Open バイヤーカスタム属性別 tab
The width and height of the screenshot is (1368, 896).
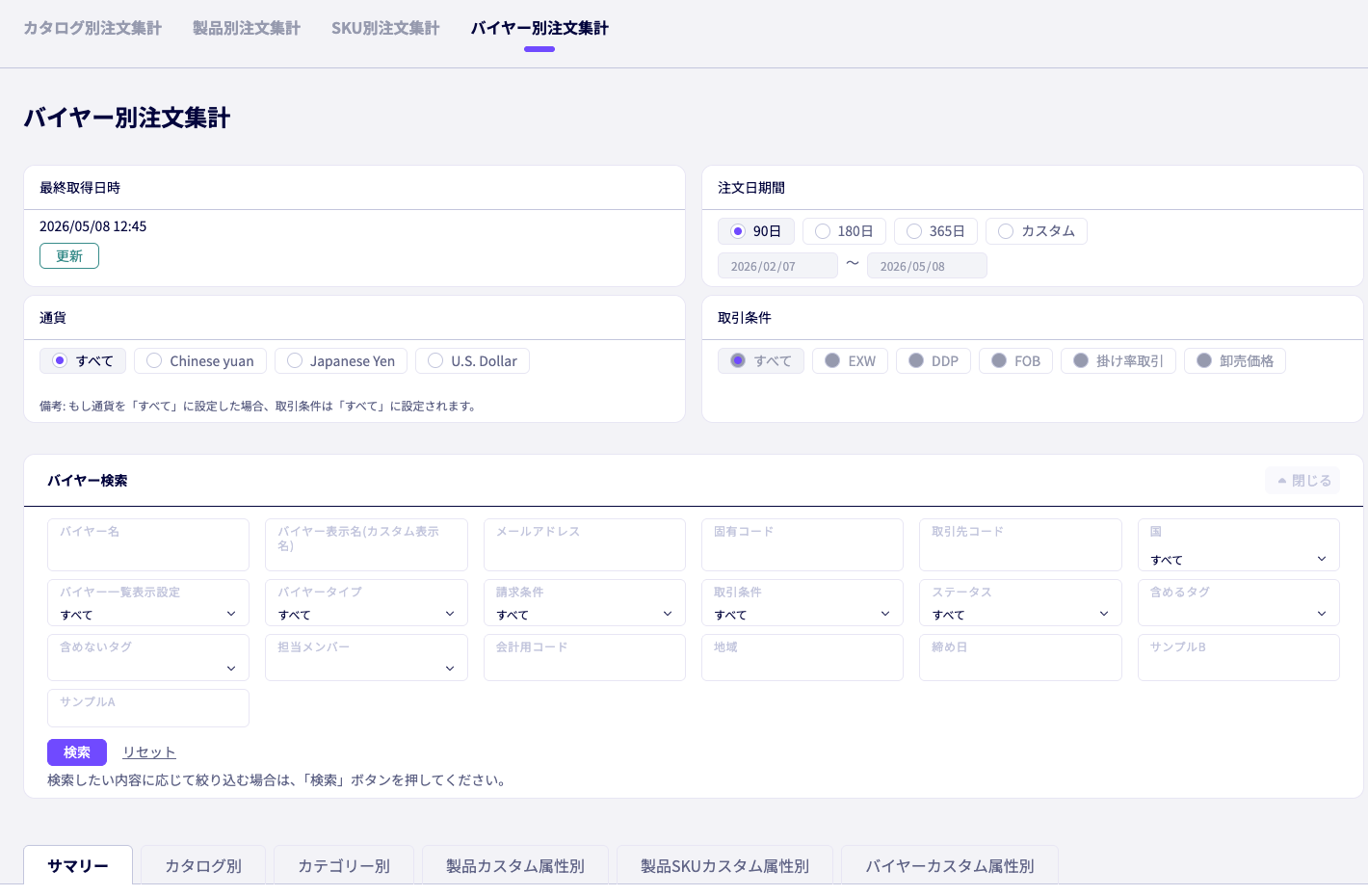(x=950, y=865)
